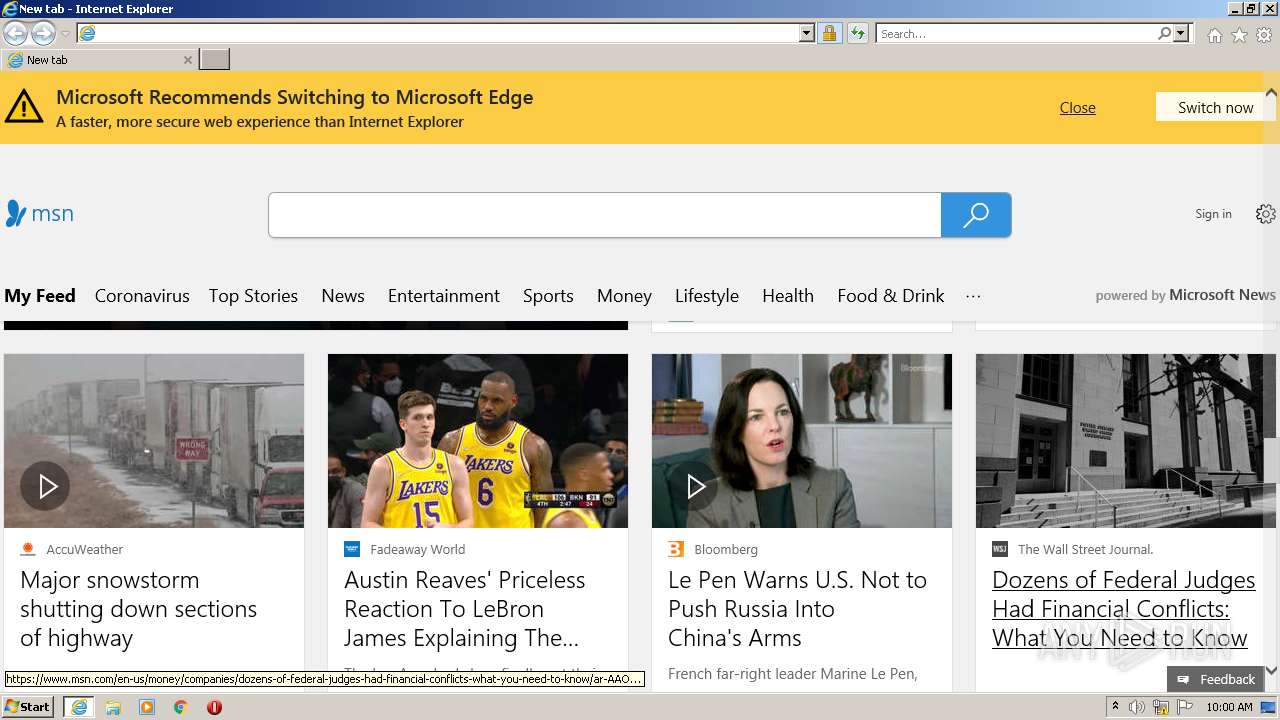Open the Lifestyle section
Screen dimensions: 1280x720
[707, 296]
